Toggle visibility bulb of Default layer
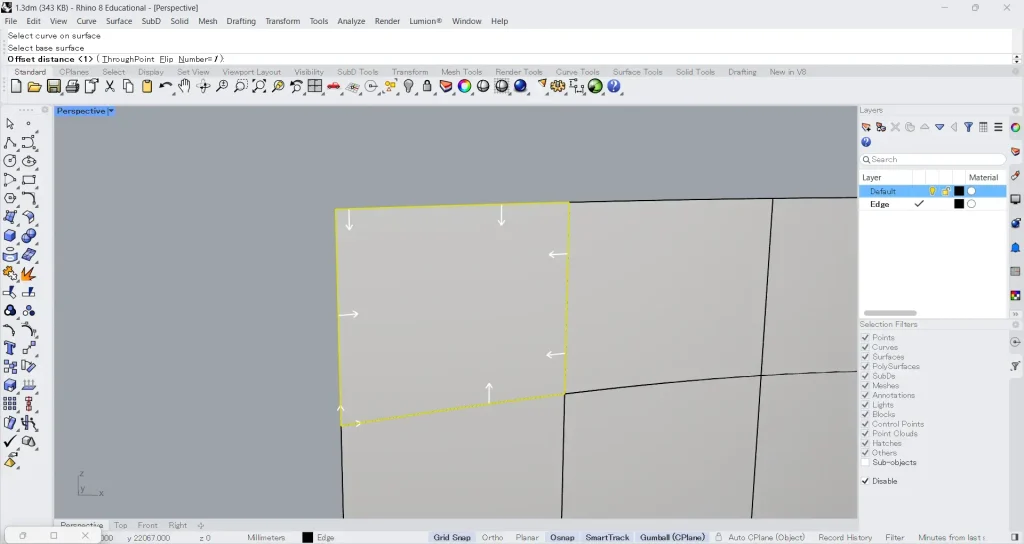The height and width of the screenshot is (544, 1024). (x=933, y=191)
